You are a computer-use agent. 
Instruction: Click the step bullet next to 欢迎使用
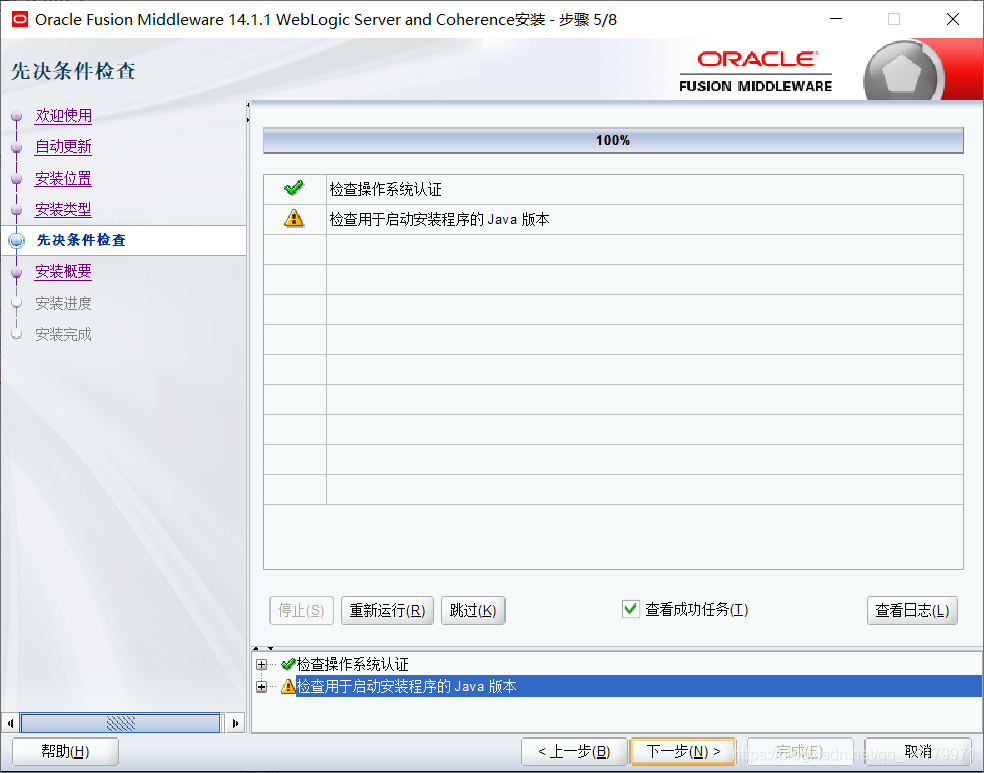point(17,115)
